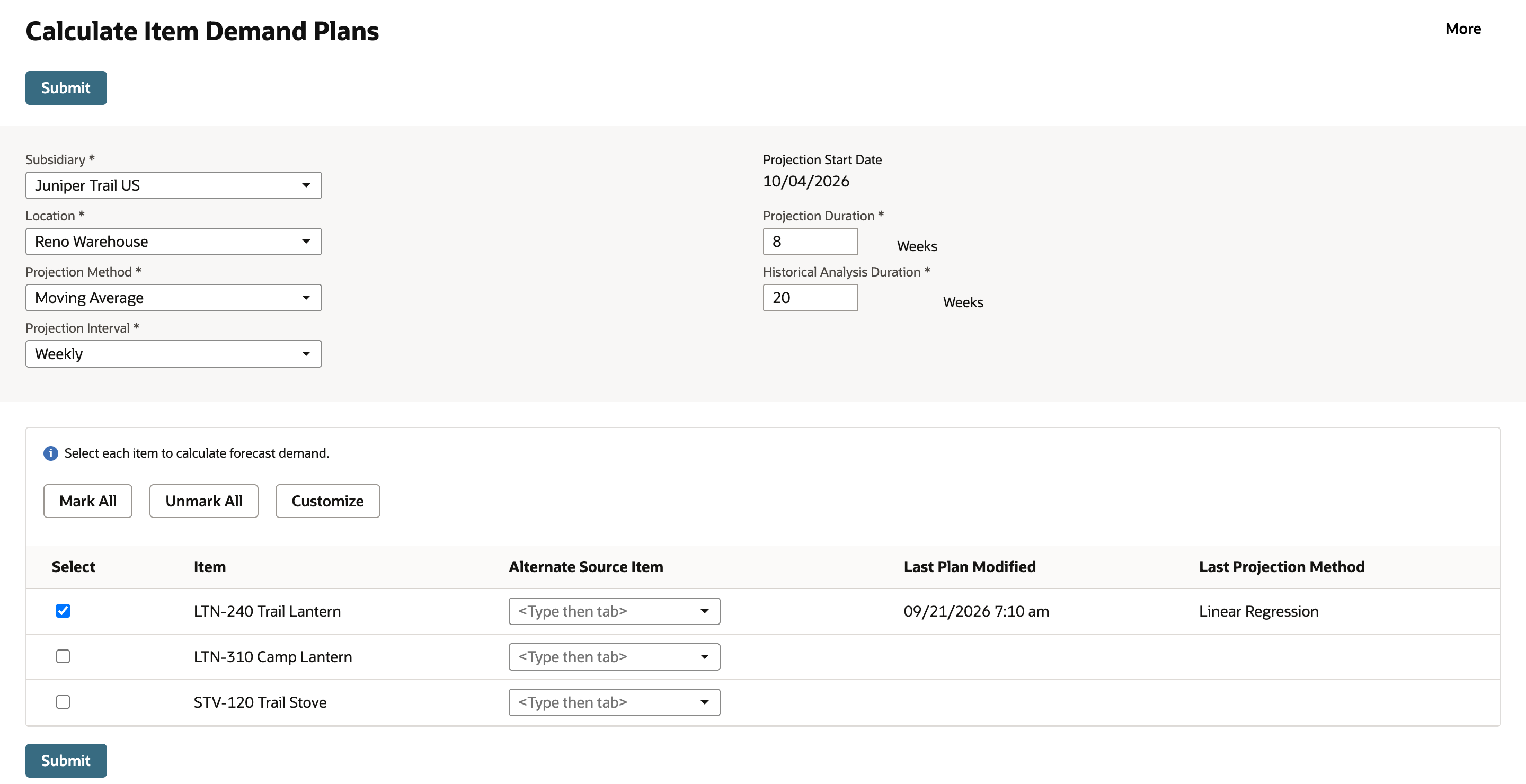The height and width of the screenshot is (784, 1526).
Task: Click the LTN-310 Camp Lantern item name
Action: (272, 657)
